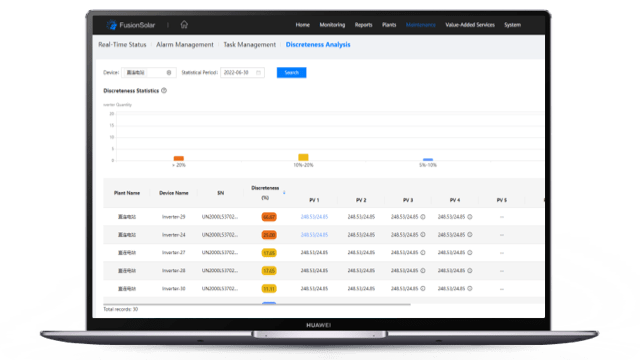
Task: Click Inverter-29 PV 3 info icon
Action: tap(423, 217)
